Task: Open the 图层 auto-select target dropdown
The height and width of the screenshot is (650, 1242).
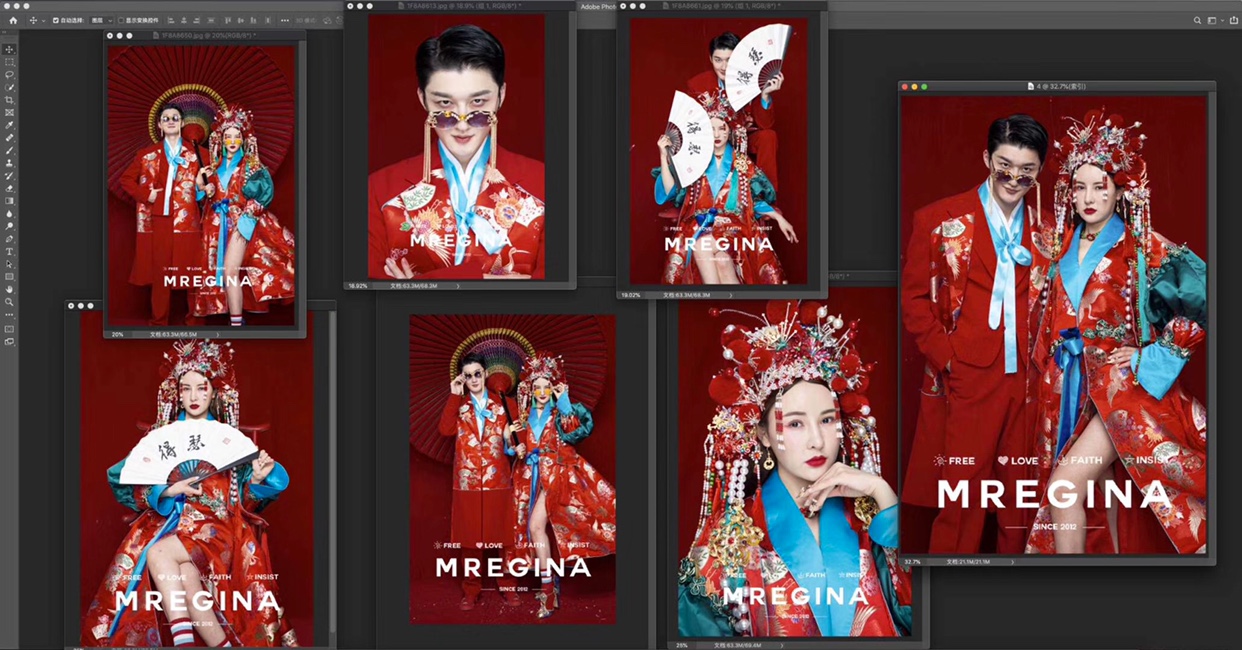Action: (101, 20)
